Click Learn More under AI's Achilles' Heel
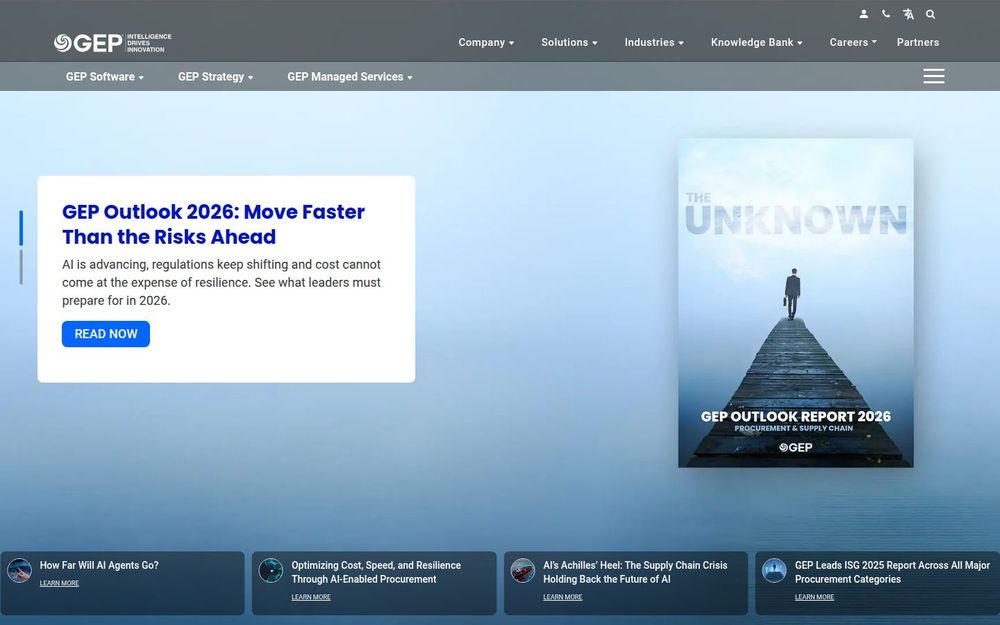 pyautogui.click(x=562, y=598)
